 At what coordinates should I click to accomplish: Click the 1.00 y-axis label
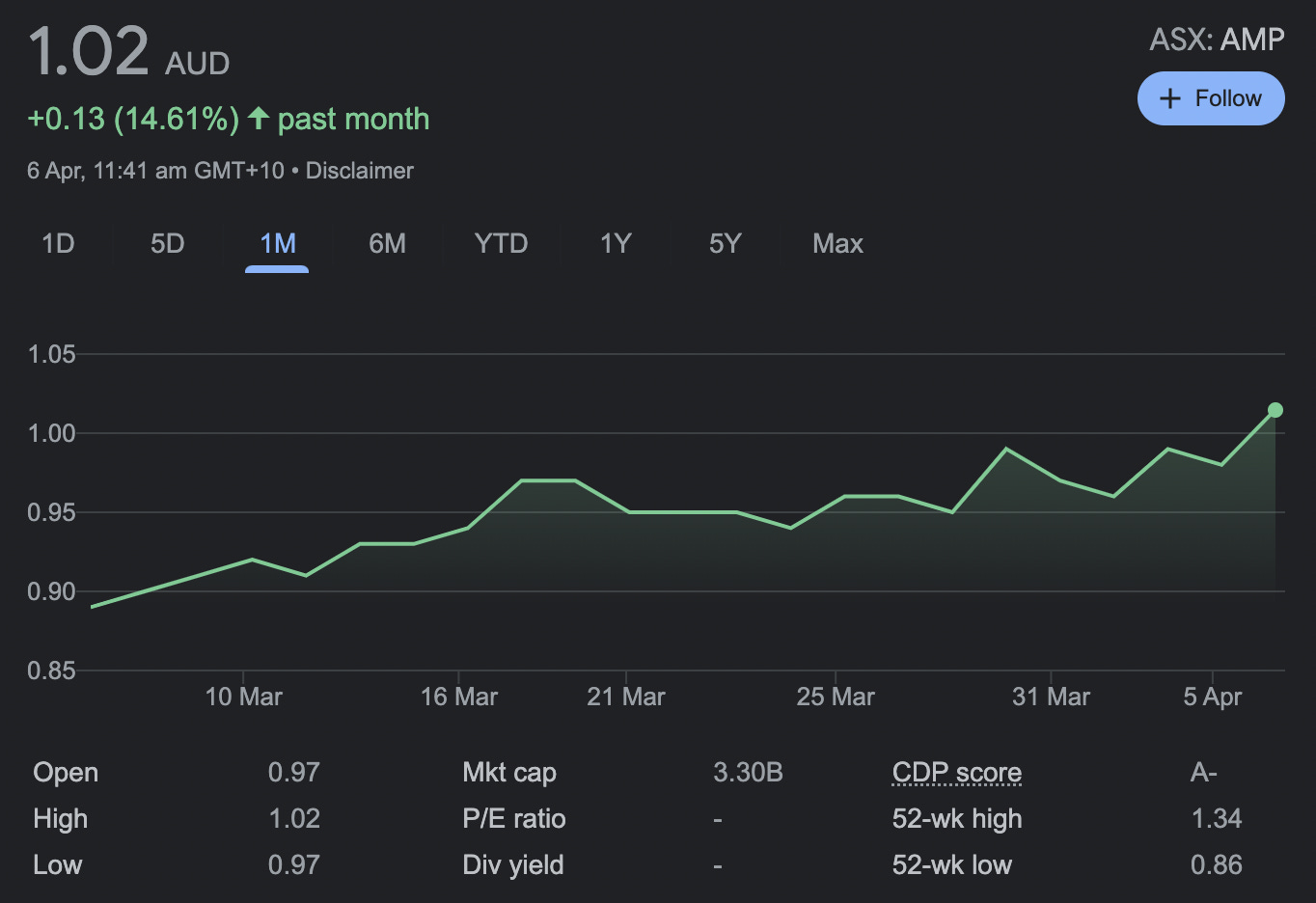[51, 433]
